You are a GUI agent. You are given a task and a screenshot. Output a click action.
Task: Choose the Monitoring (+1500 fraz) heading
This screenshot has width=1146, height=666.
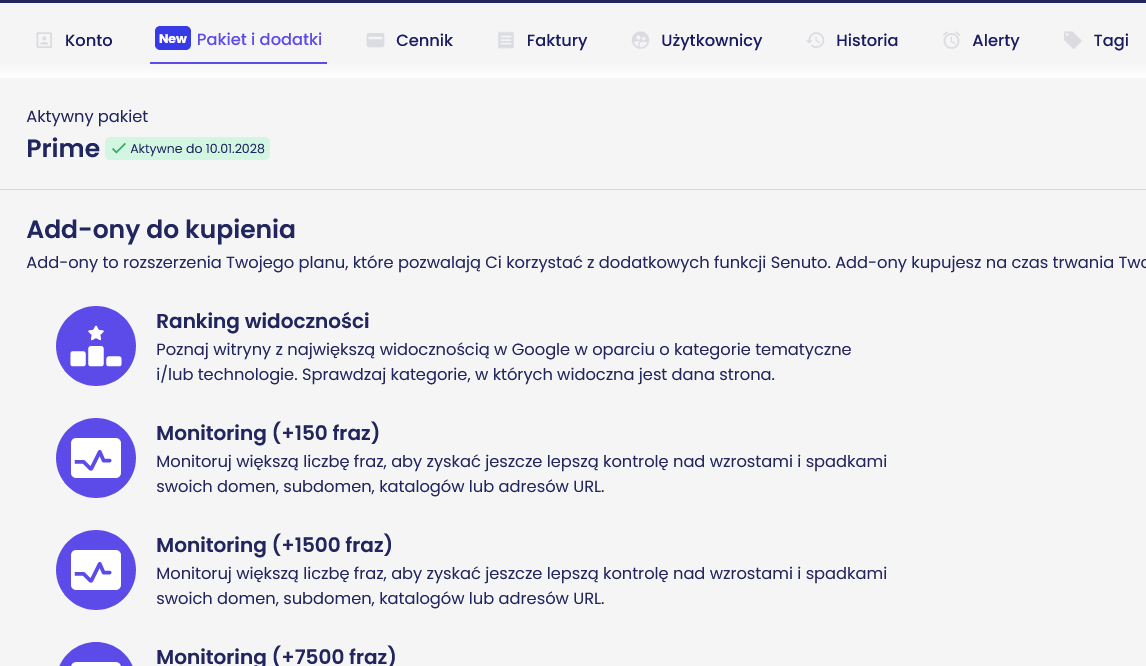pos(274,545)
